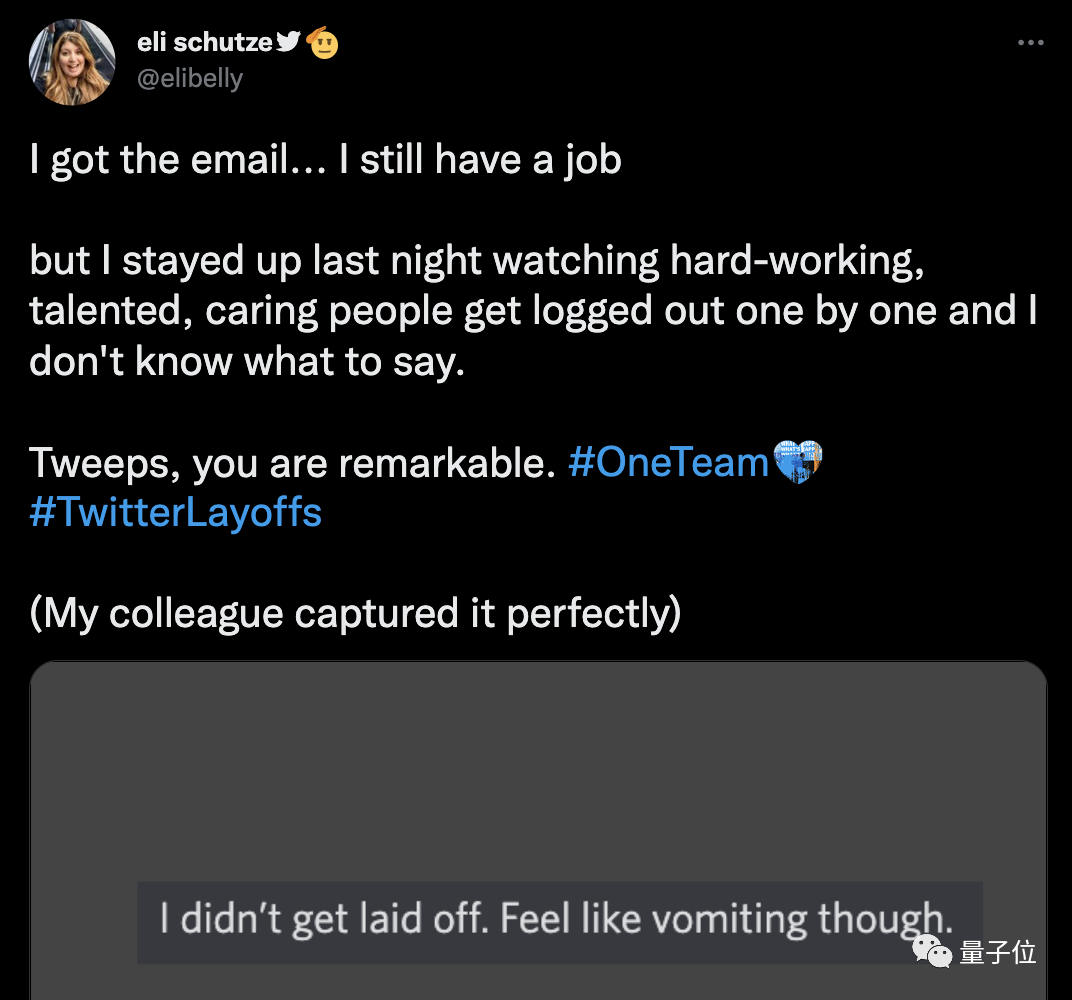1072x1000 pixels.
Task: Click the Twitter bird icon beside name
Action: pos(288,41)
